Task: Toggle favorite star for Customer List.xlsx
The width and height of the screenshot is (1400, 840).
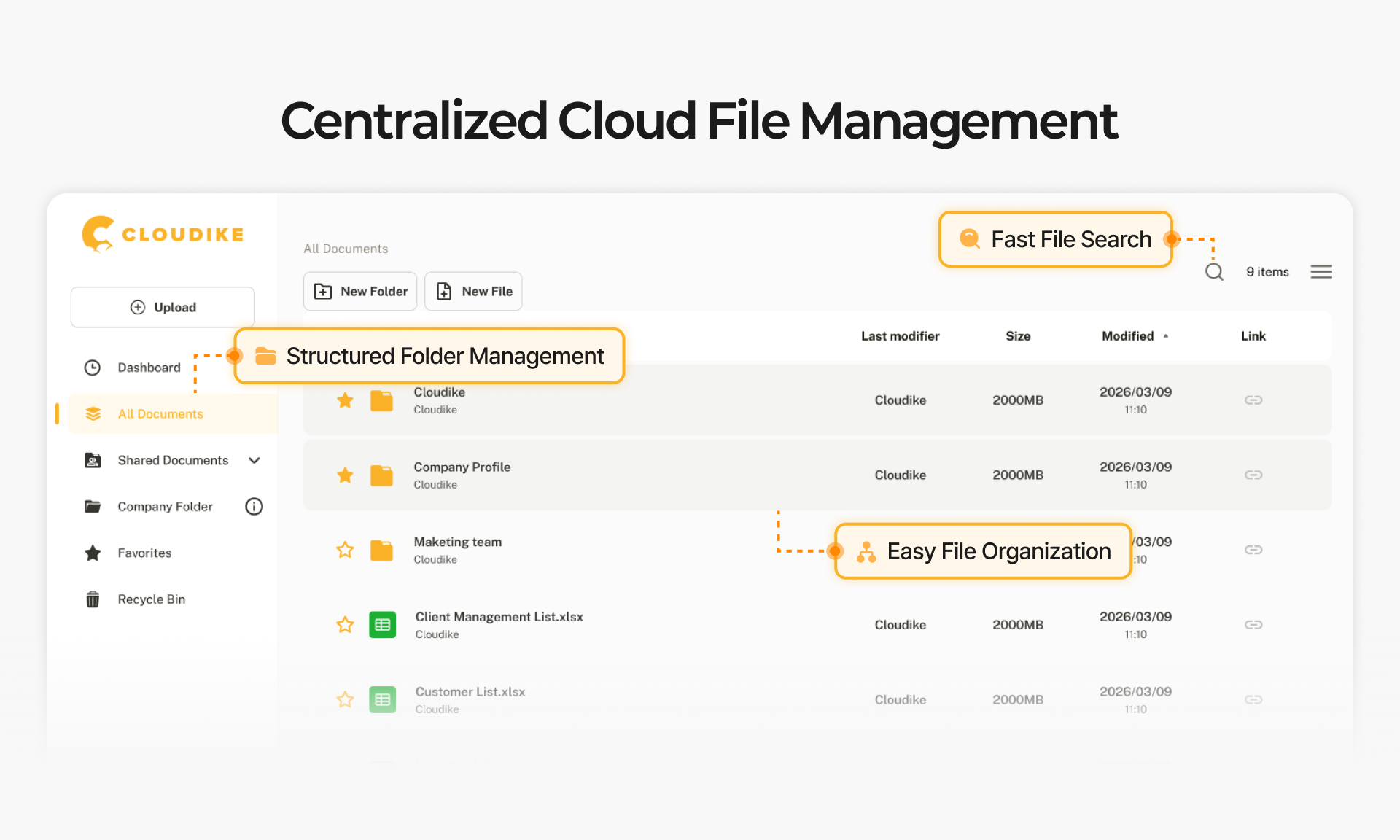Action: [345, 700]
